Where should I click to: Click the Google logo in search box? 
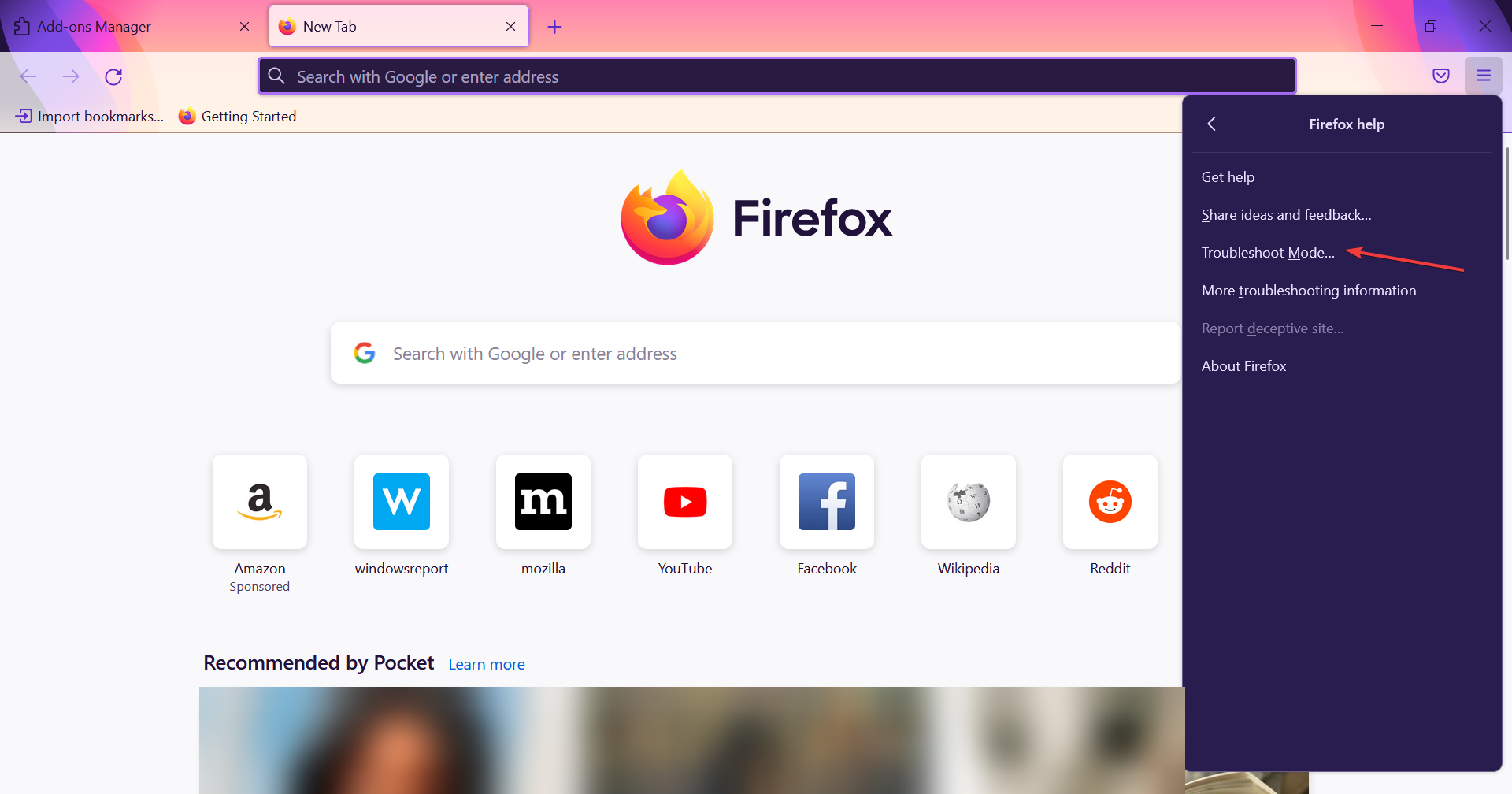point(365,353)
